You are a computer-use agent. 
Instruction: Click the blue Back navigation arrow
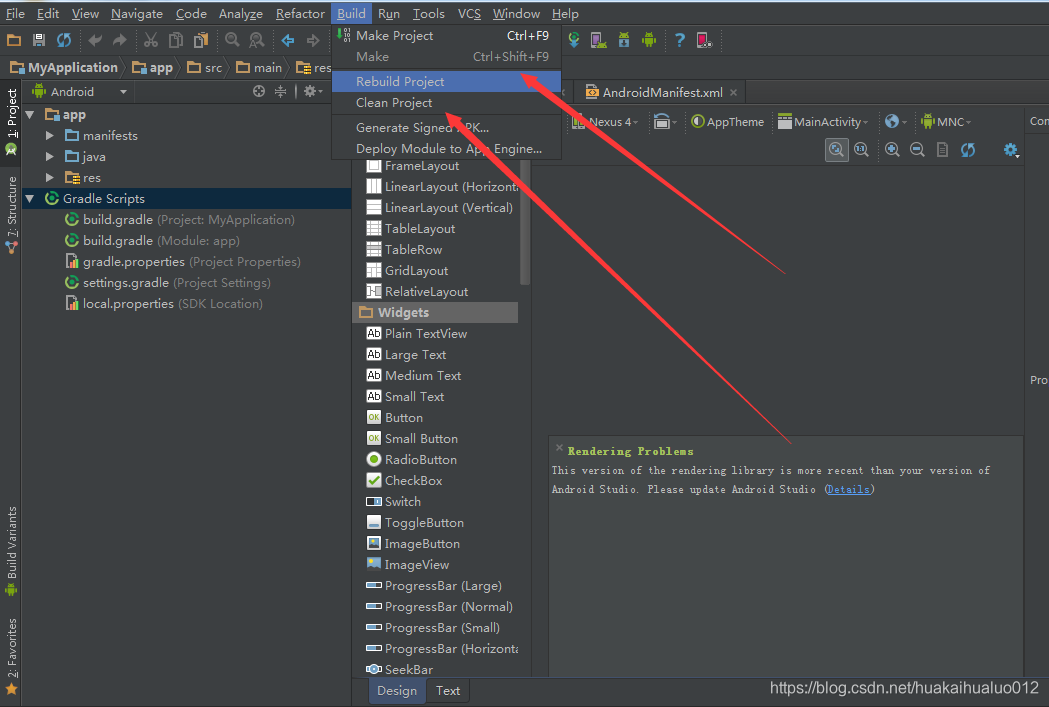point(288,40)
